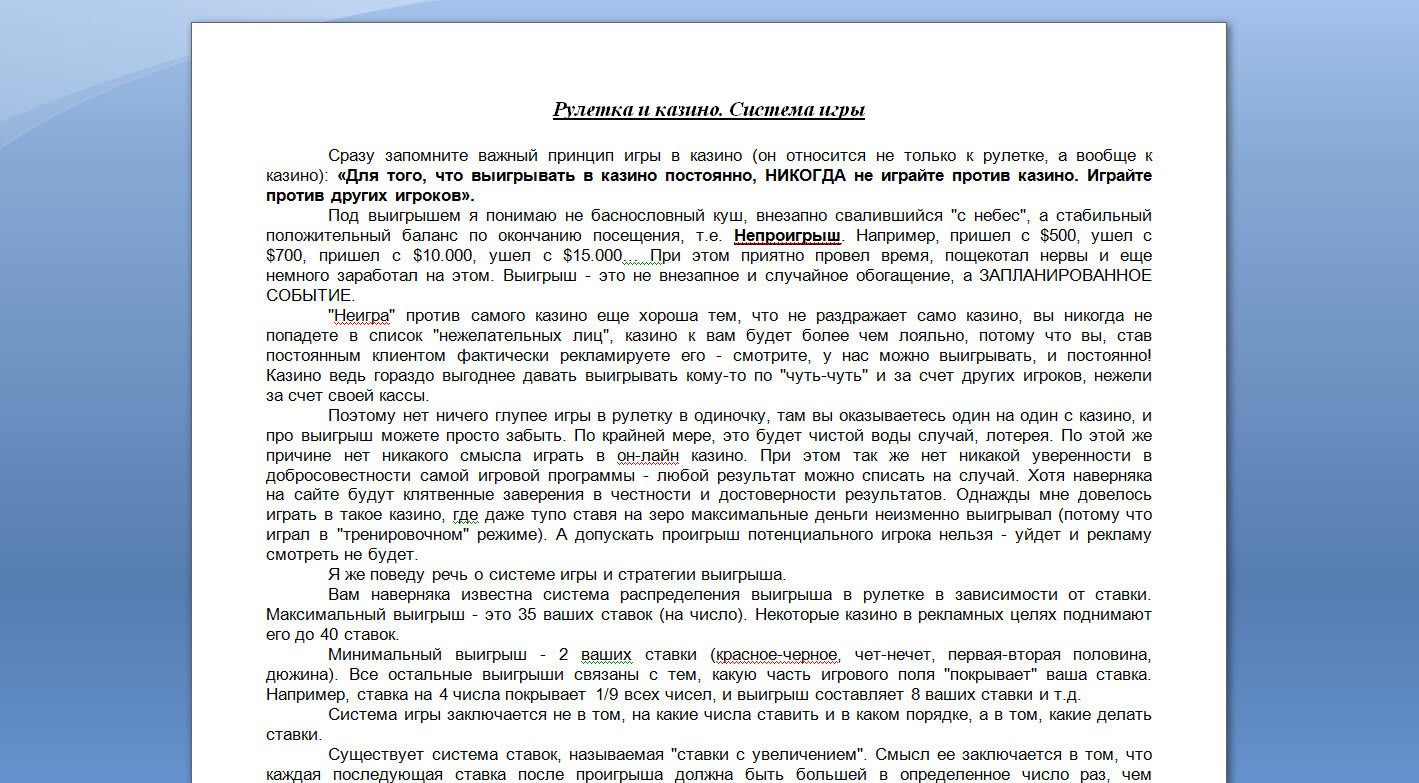This screenshot has height=783, width=1419.
Task: Click the phrase "клятвенные заверения"
Action: click(455, 495)
